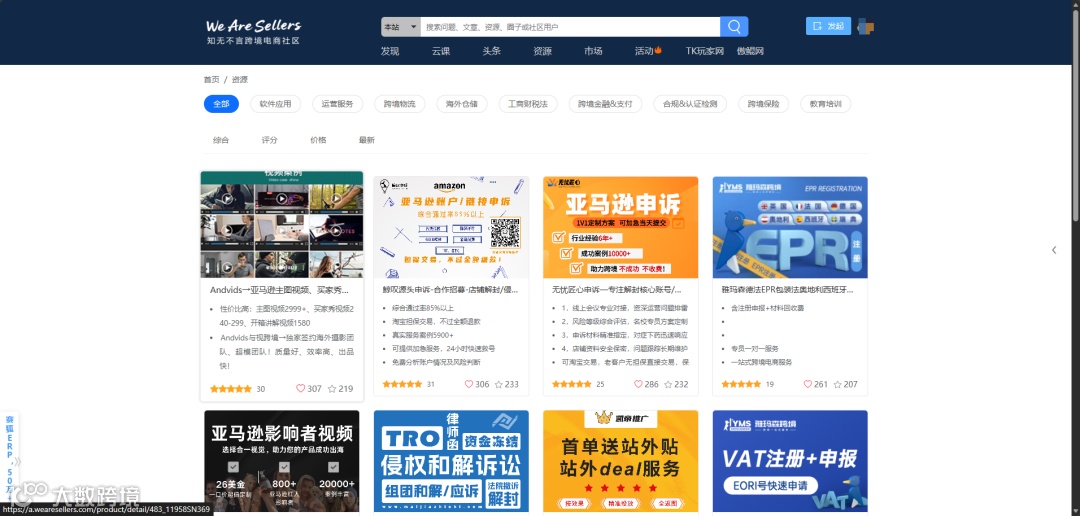This screenshot has width=1080, height=516.
Task: Open the user avatar in header
Action: tap(866, 28)
